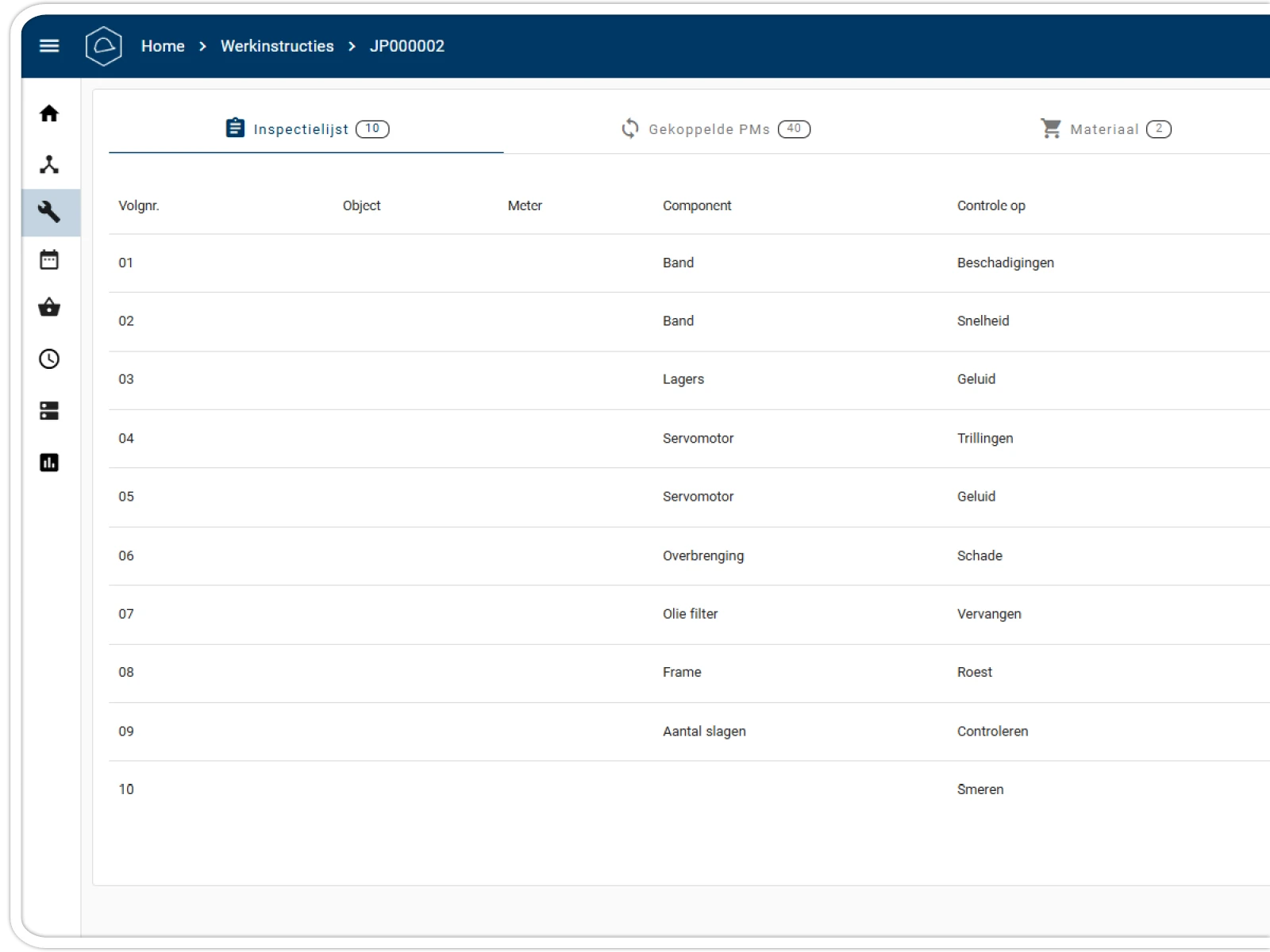Click Lagers component cell
Screen dimensions: 1270x952
(683, 379)
